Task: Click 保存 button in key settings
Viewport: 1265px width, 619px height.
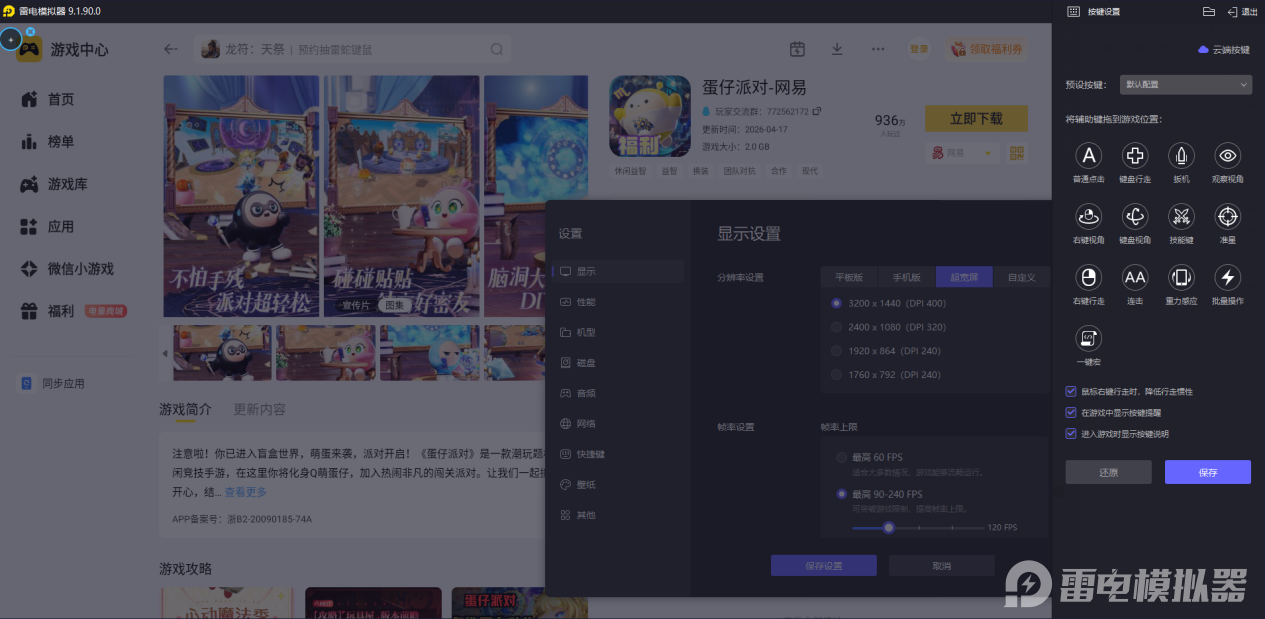Action: 1208,472
